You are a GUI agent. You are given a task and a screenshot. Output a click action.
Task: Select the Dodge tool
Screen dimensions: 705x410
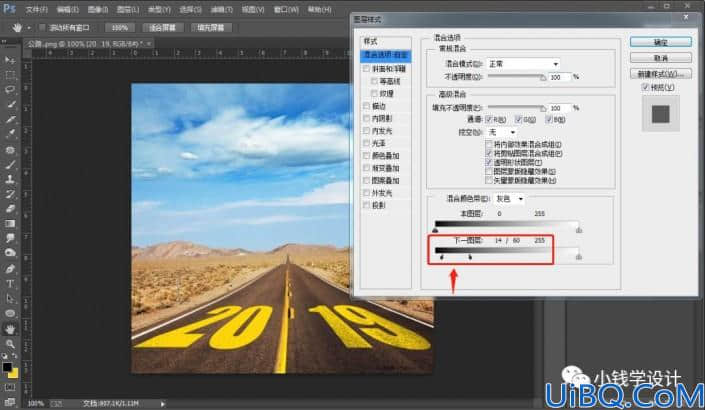point(10,253)
